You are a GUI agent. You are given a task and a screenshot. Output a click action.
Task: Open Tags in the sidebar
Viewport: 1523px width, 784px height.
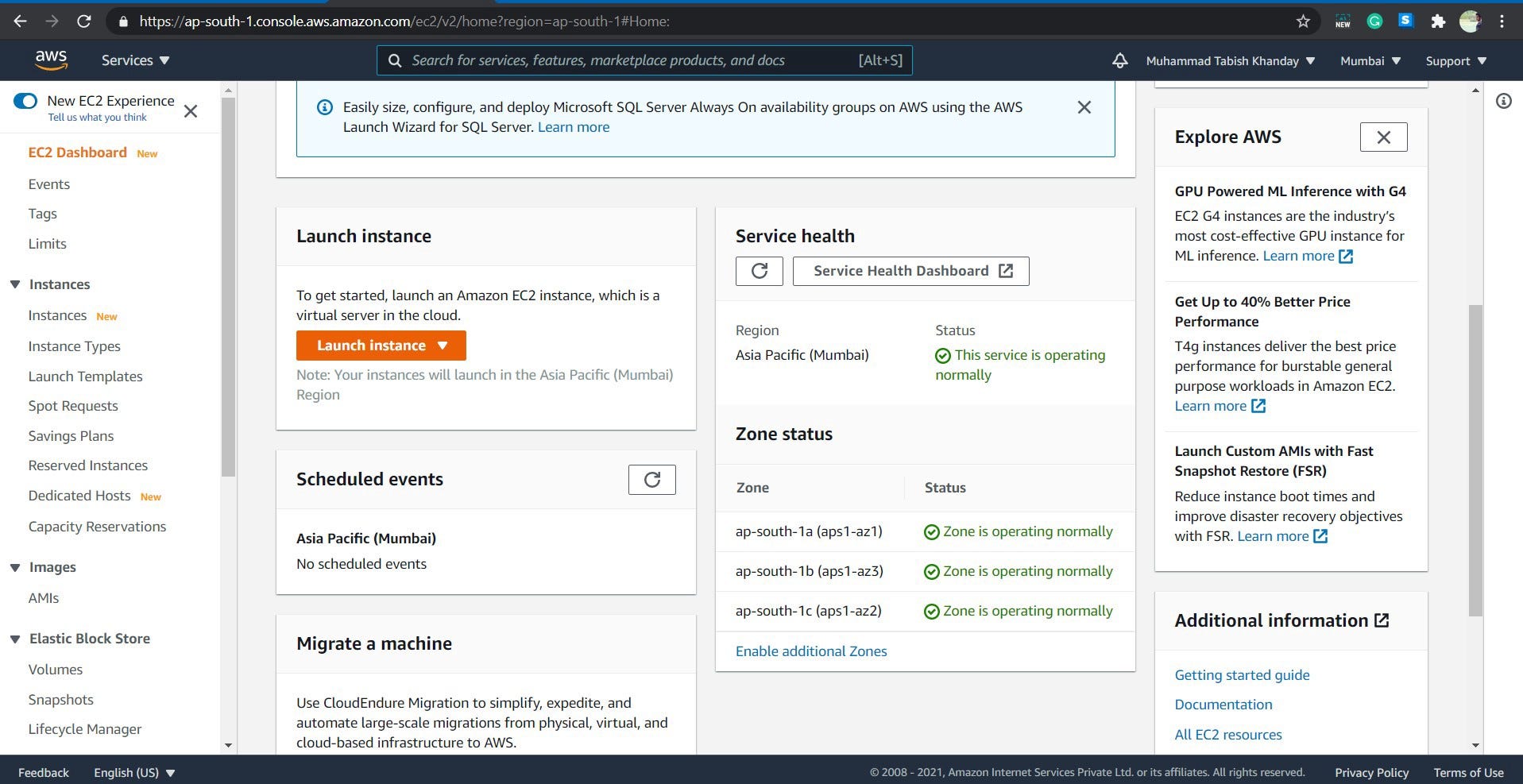[x=43, y=214]
